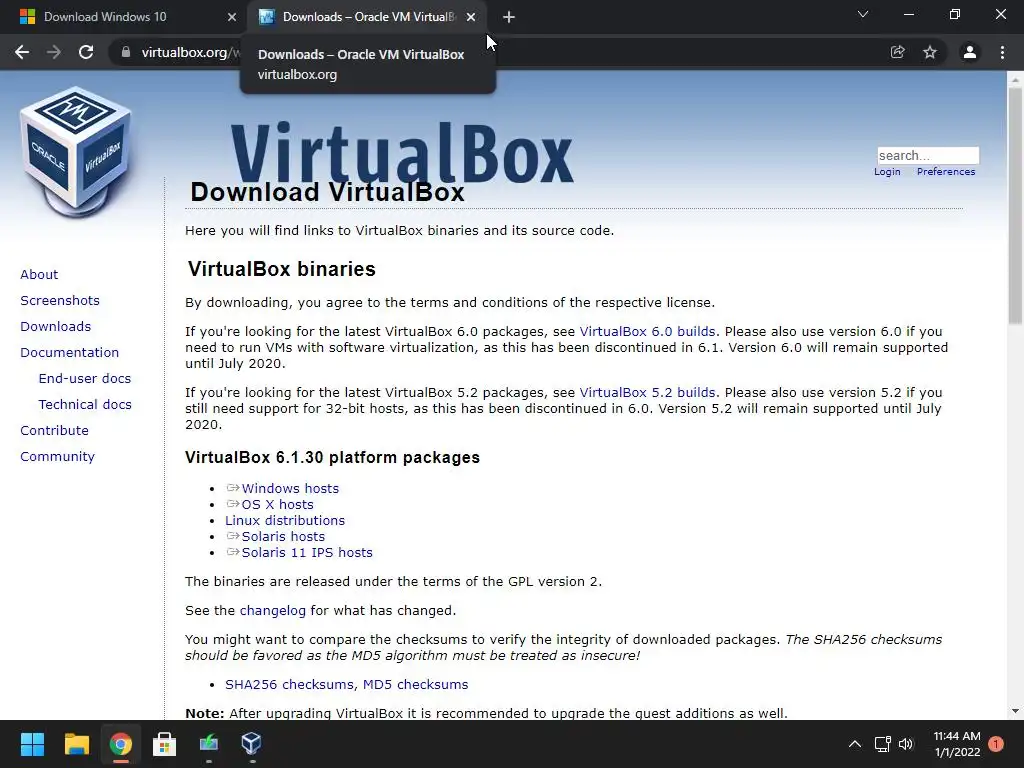This screenshot has height=768, width=1024.
Task: Click the page vertical scrollbar thumb
Action: [x=1015, y=204]
